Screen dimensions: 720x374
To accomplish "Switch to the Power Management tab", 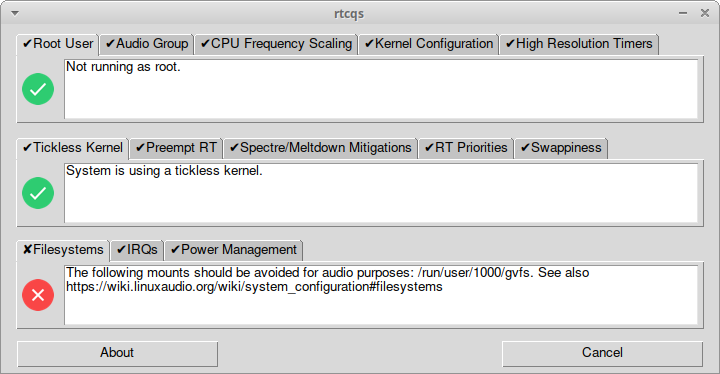I will coord(234,250).
